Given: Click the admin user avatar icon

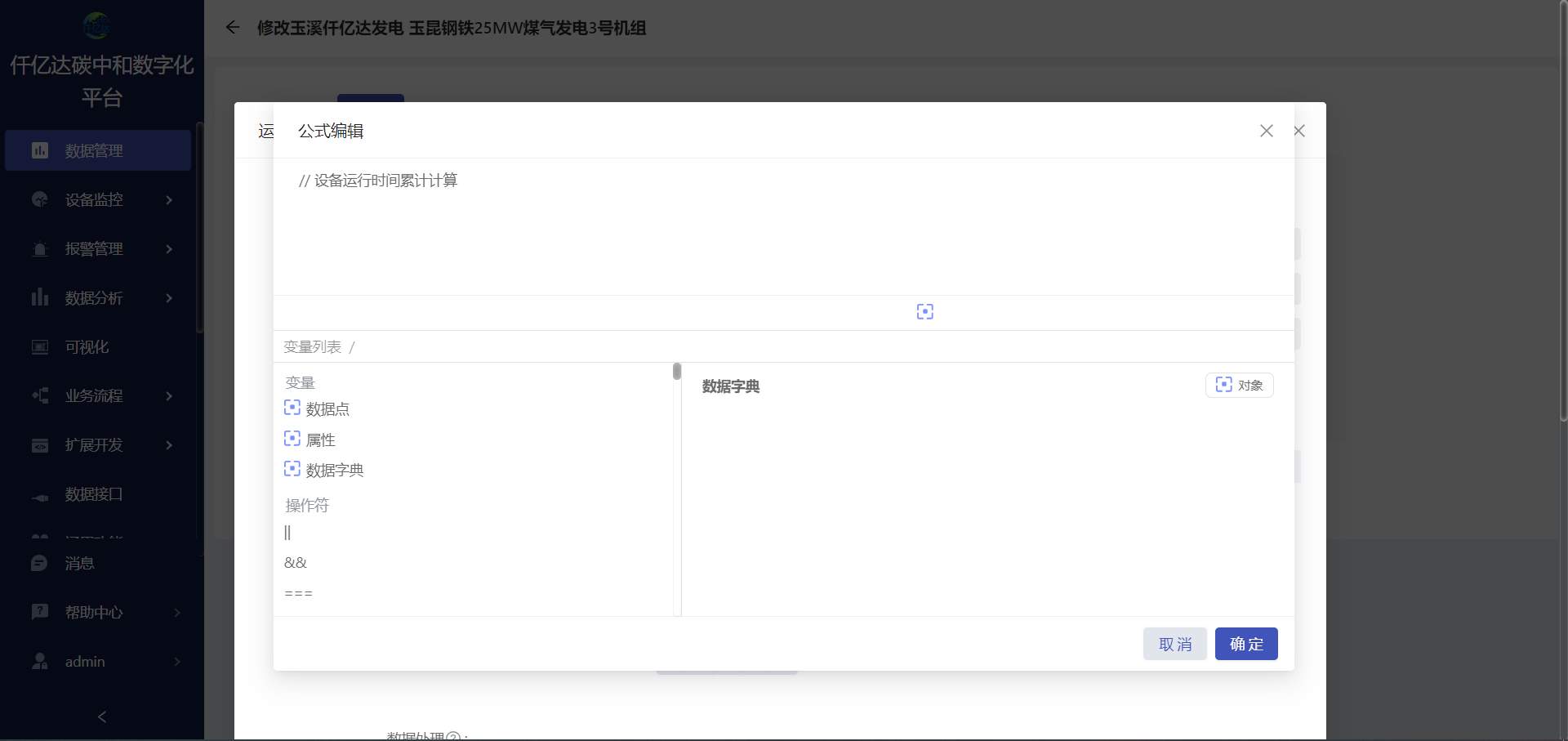Looking at the screenshot, I should click(x=39, y=661).
